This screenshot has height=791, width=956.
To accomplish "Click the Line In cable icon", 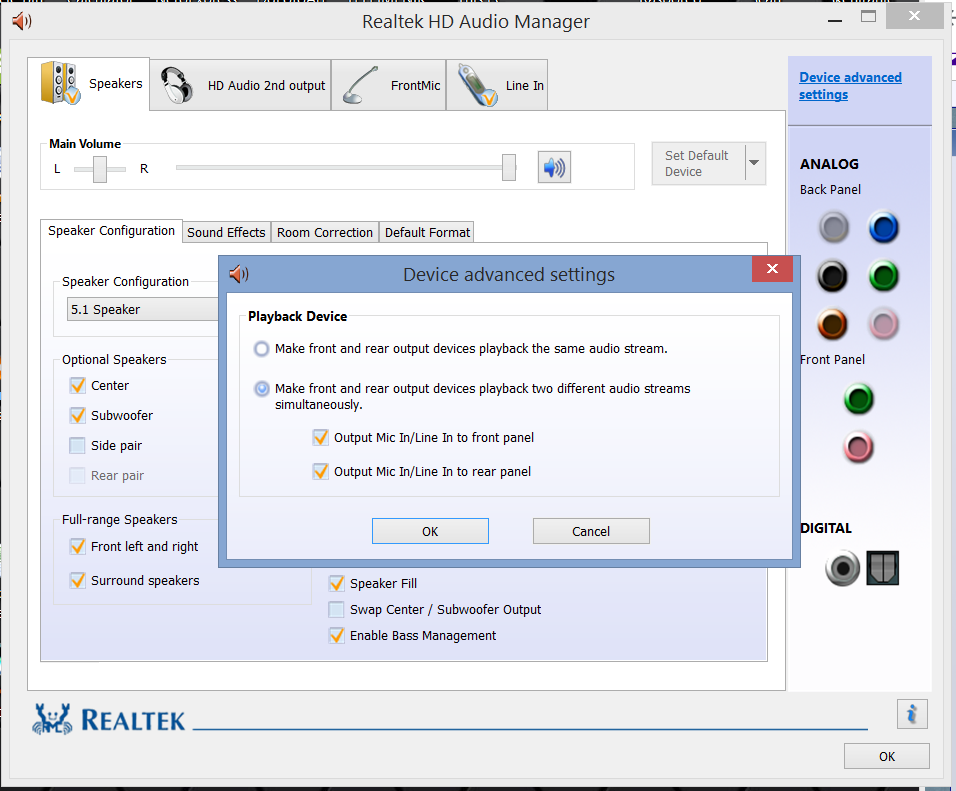I will click(477, 85).
